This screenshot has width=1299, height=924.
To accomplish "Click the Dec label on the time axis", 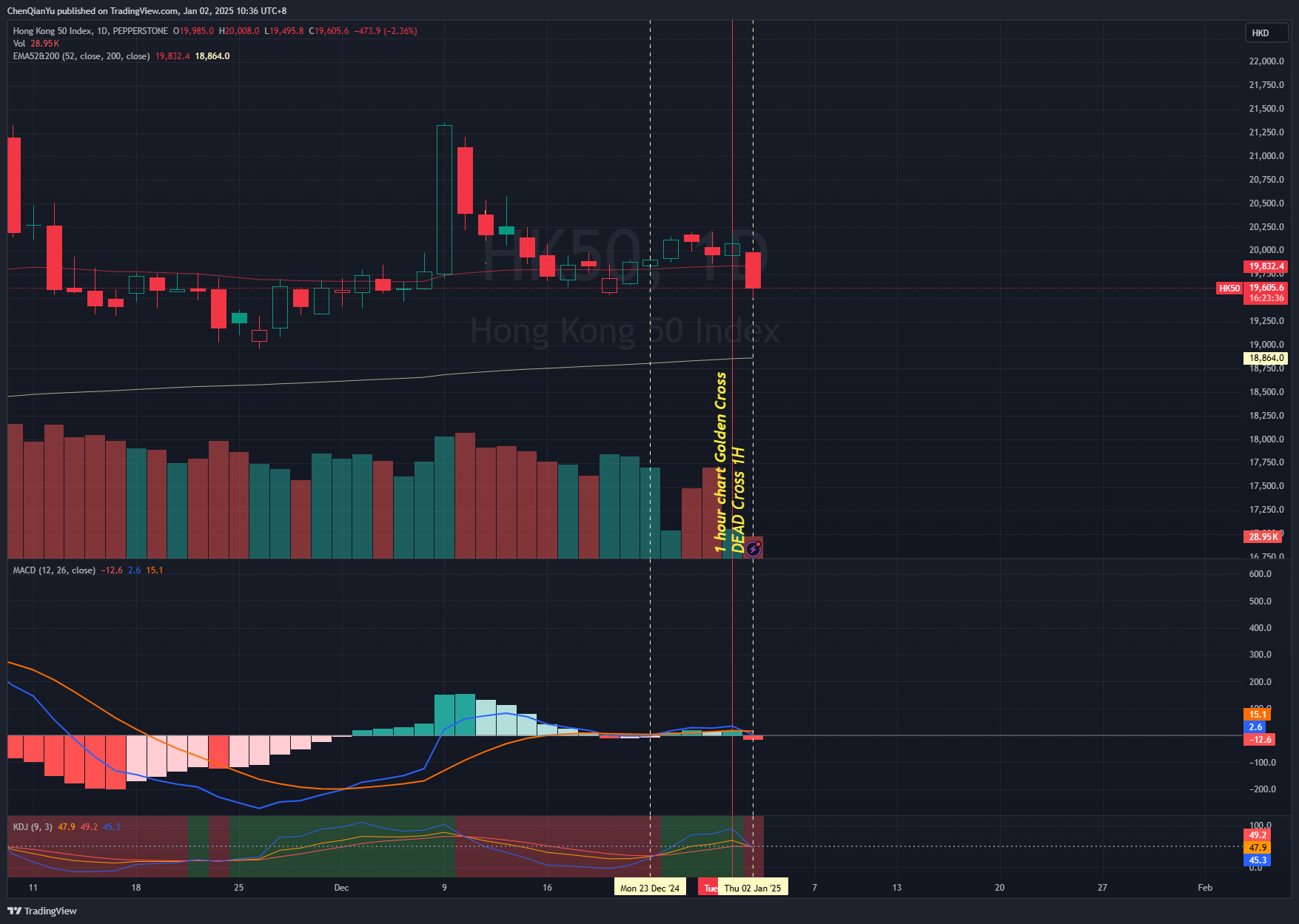I will tap(341, 888).
